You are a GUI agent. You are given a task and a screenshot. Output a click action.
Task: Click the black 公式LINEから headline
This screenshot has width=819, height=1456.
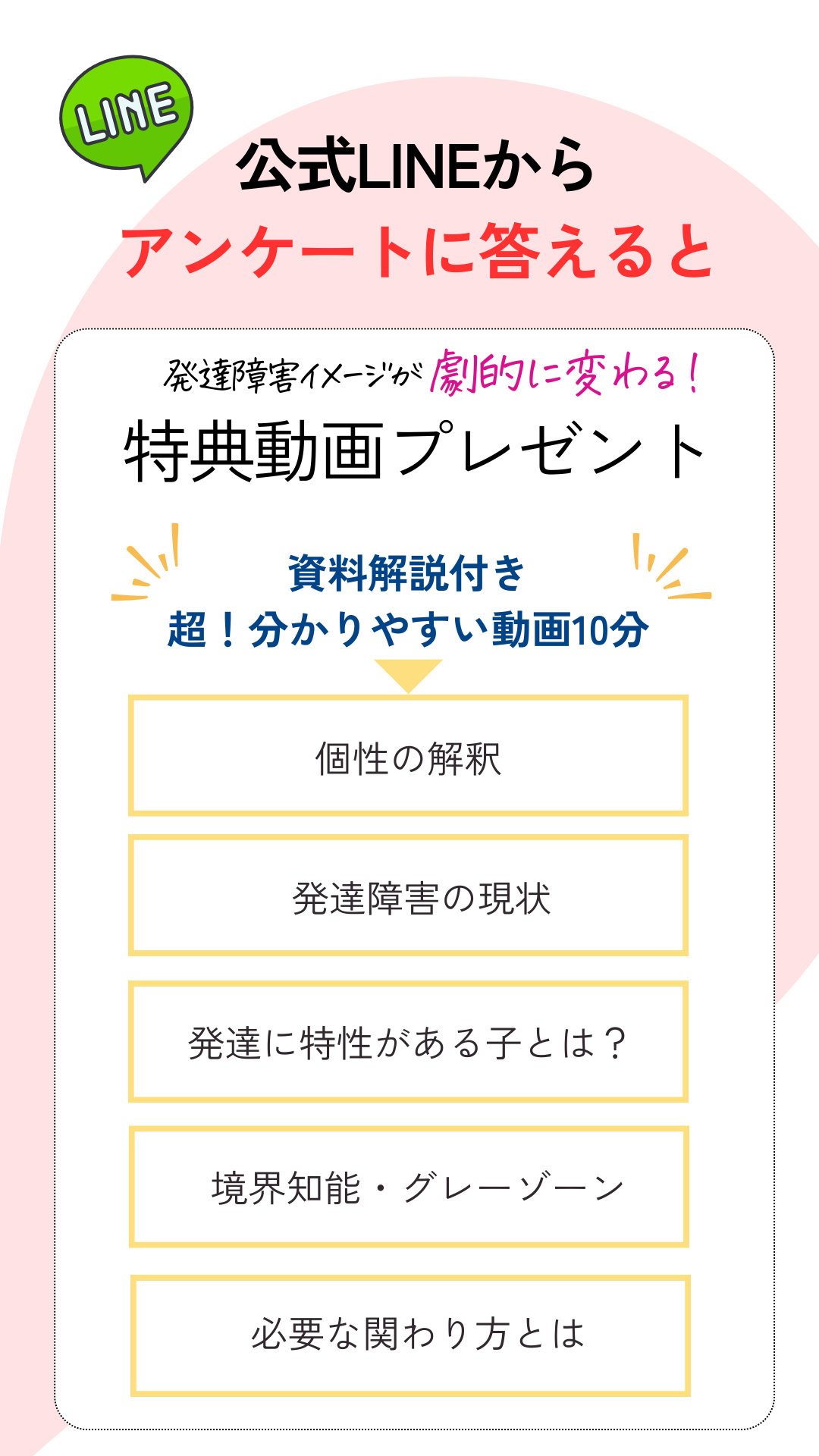pos(415,165)
